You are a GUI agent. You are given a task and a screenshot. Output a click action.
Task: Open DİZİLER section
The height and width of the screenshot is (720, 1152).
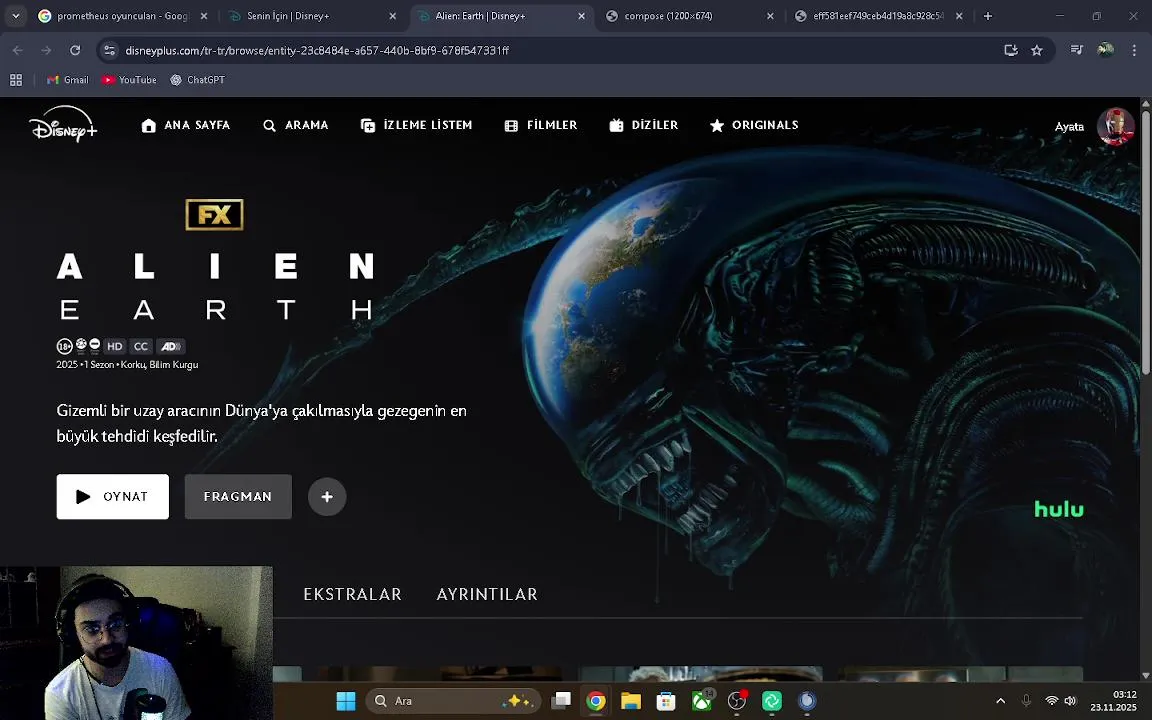tap(644, 126)
